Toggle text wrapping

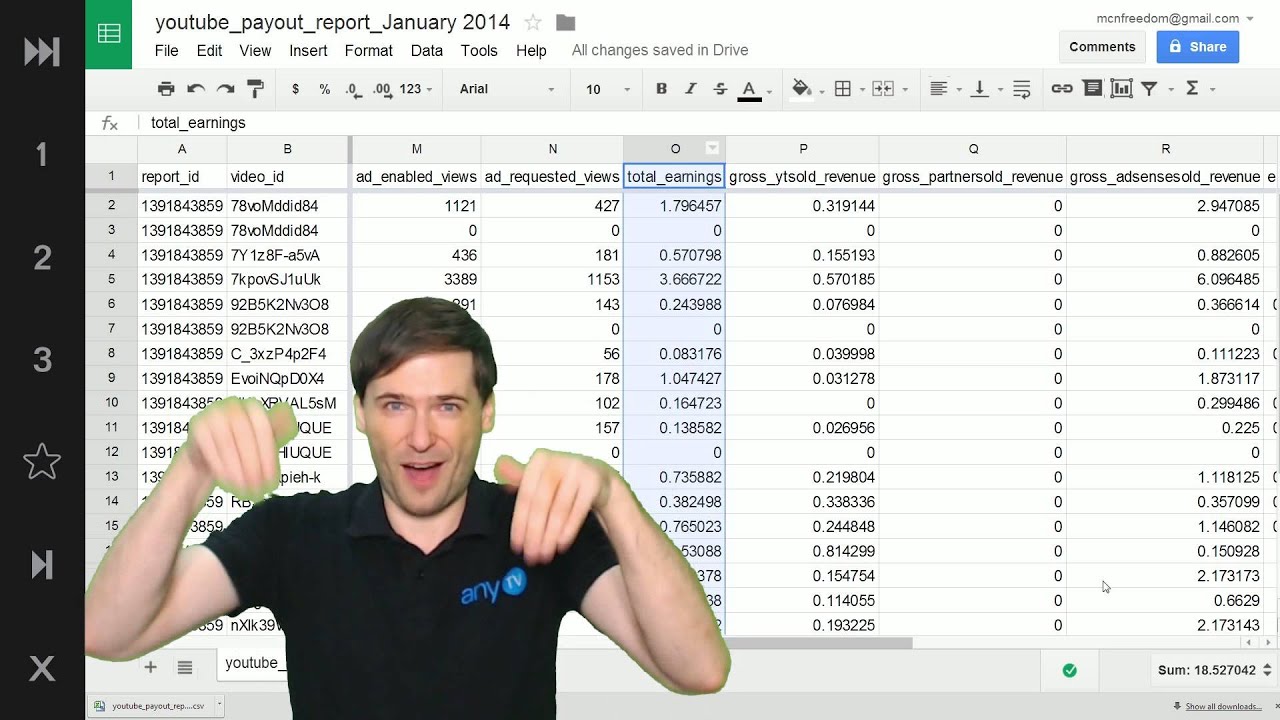[x=1021, y=89]
